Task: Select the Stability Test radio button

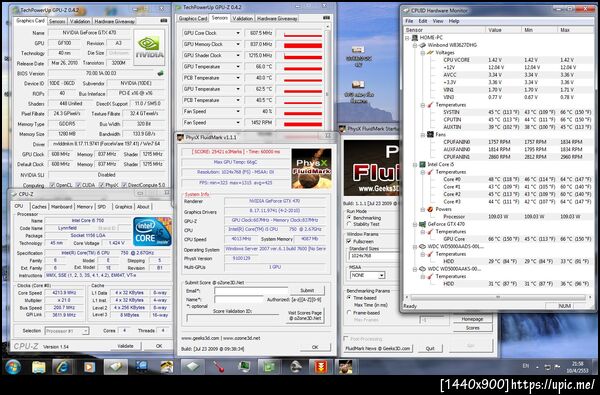Action: point(349,224)
